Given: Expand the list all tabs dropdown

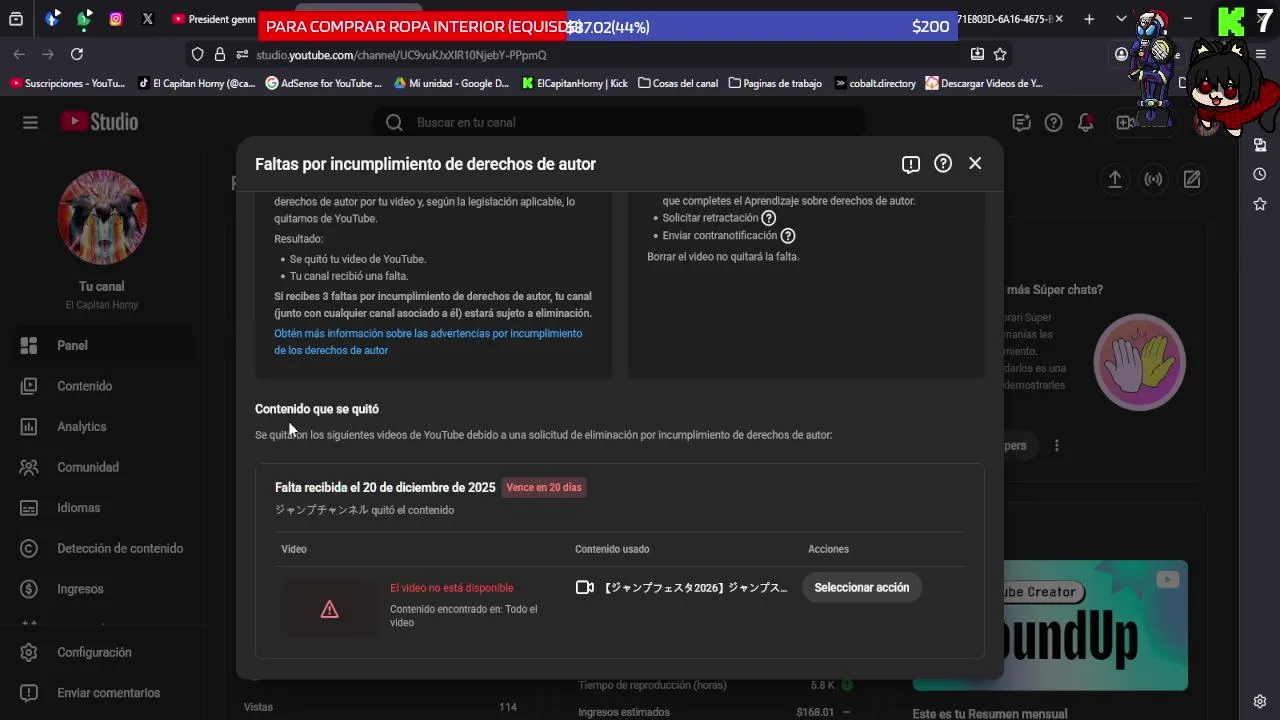Looking at the screenshot, I should point(1121,18).
